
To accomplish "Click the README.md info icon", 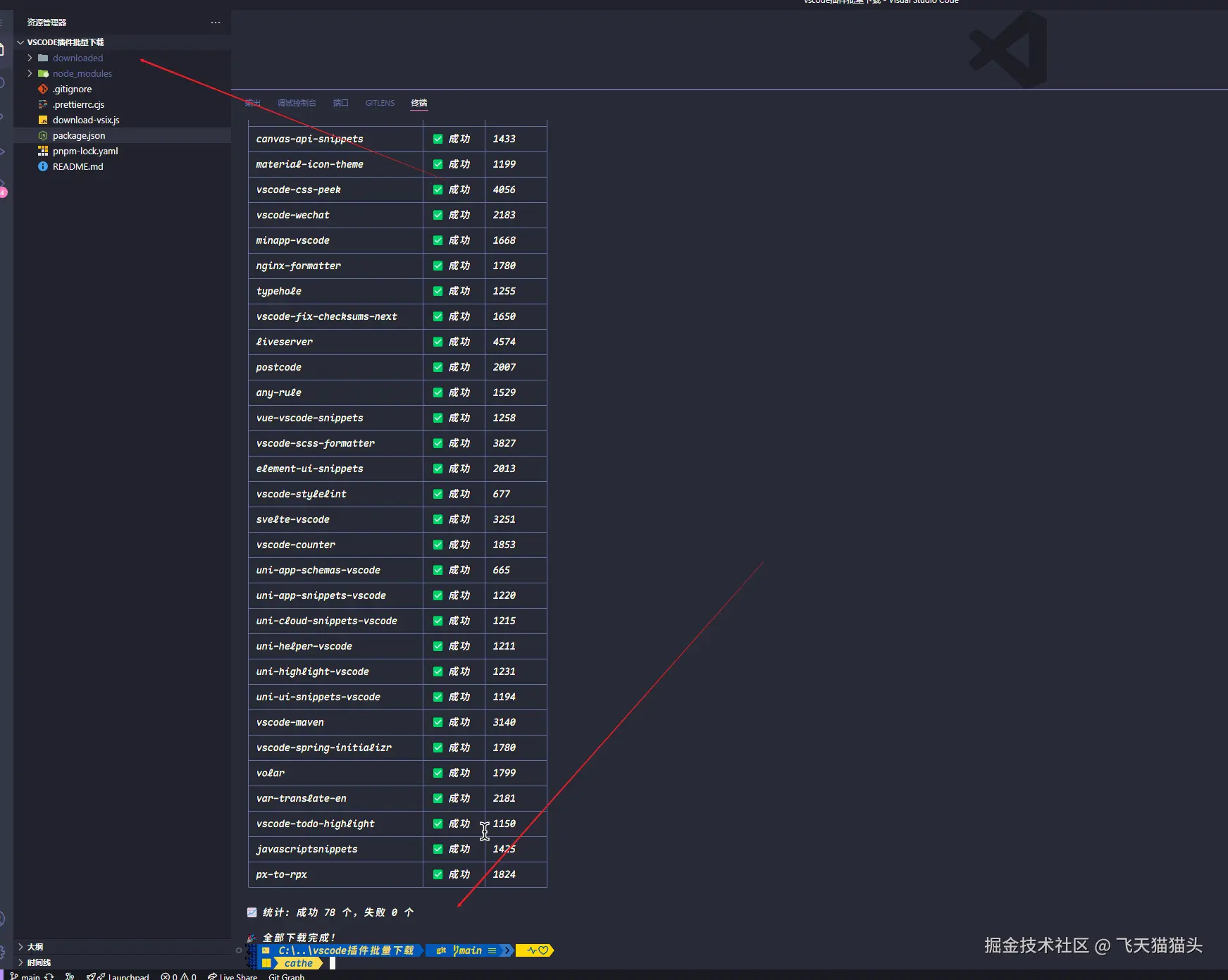I will point(43,166).
